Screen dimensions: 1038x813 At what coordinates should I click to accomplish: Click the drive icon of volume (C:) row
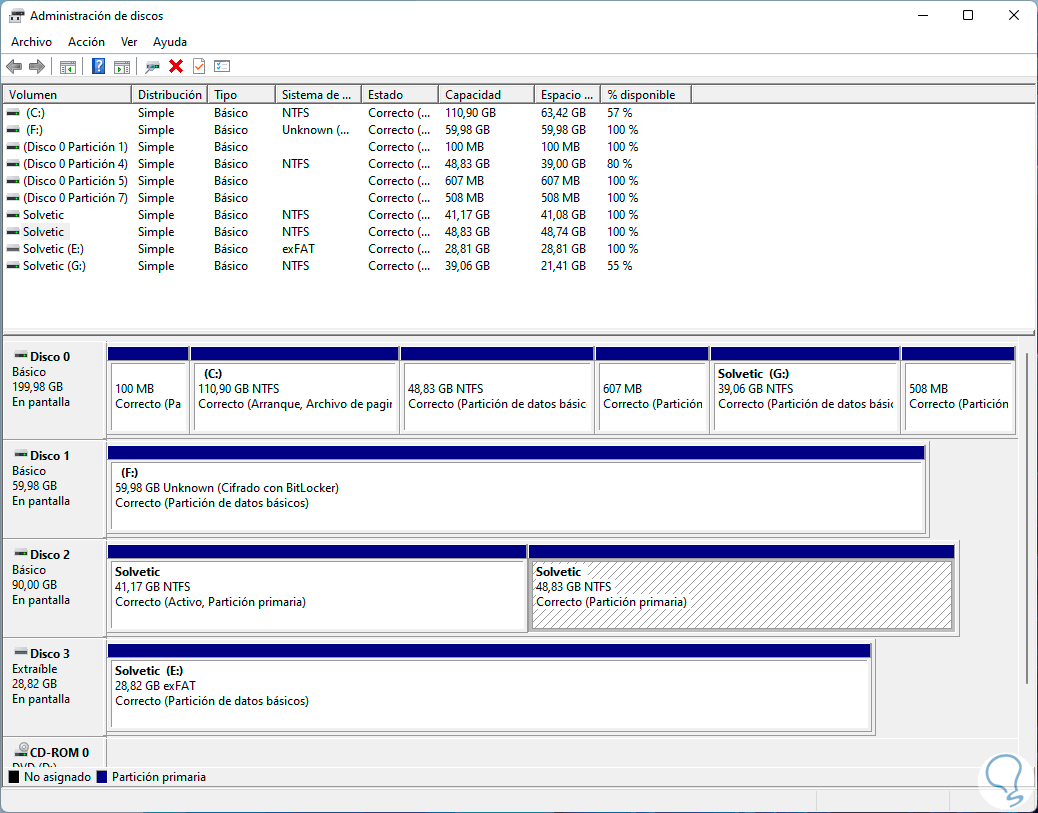(x=13, y=113)
